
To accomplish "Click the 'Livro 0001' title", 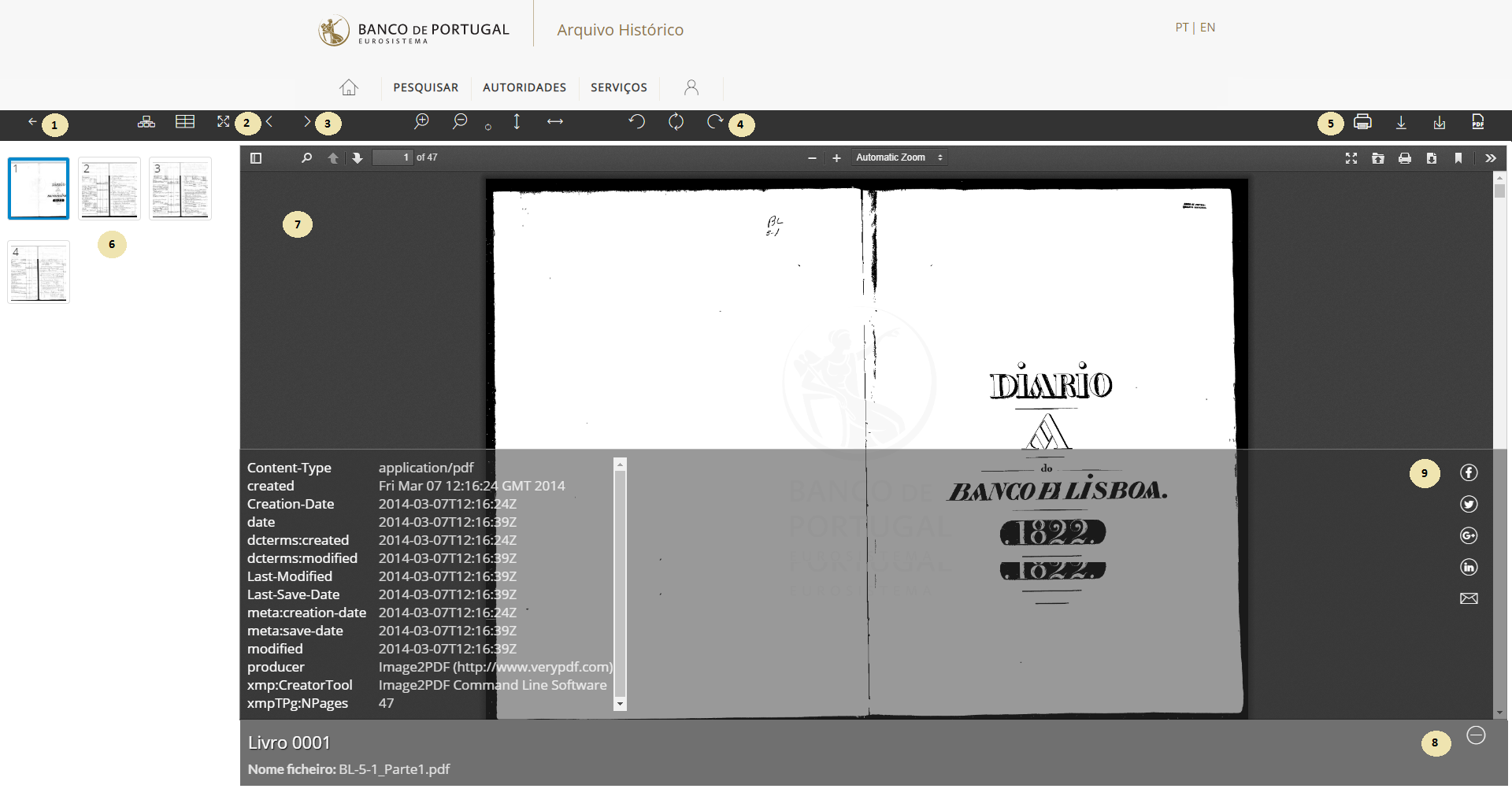I will pos(289,742).
